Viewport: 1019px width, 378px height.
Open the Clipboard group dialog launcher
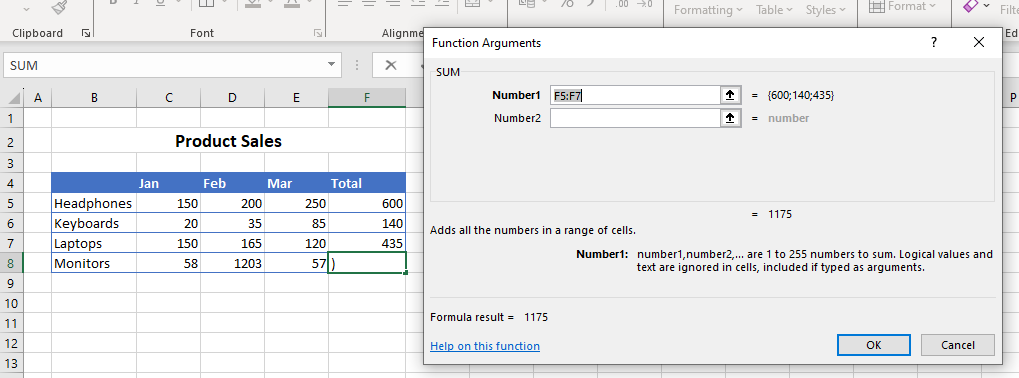click(86, 33)
